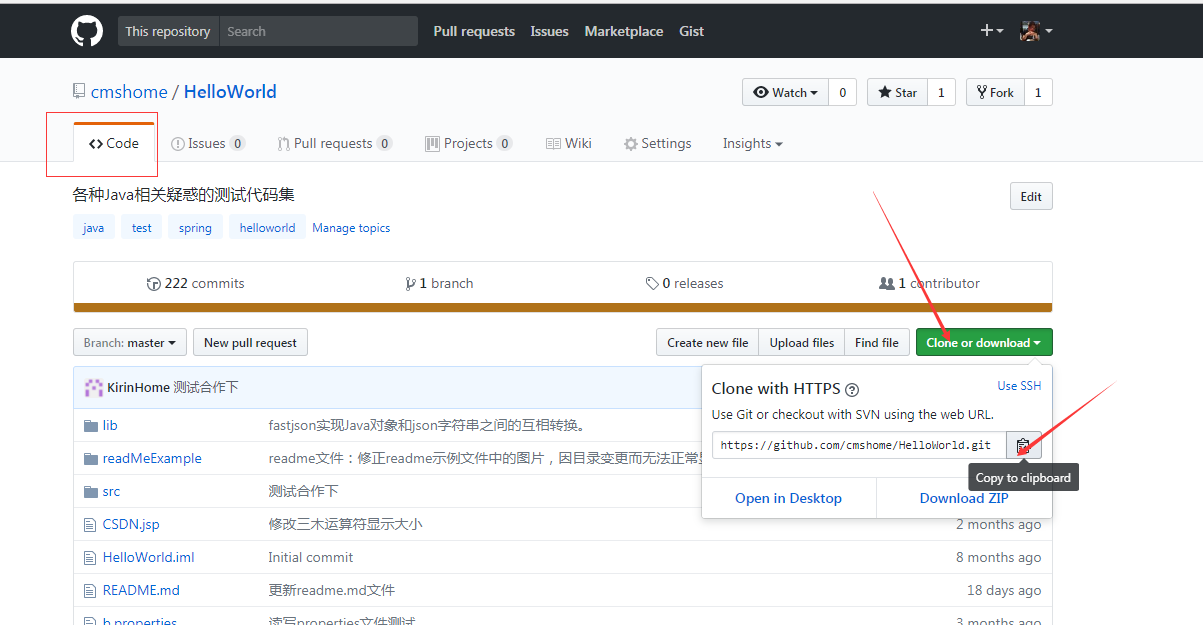Click the readMeExample folder icon
The image size is (1203, 625).
[91, 458]
